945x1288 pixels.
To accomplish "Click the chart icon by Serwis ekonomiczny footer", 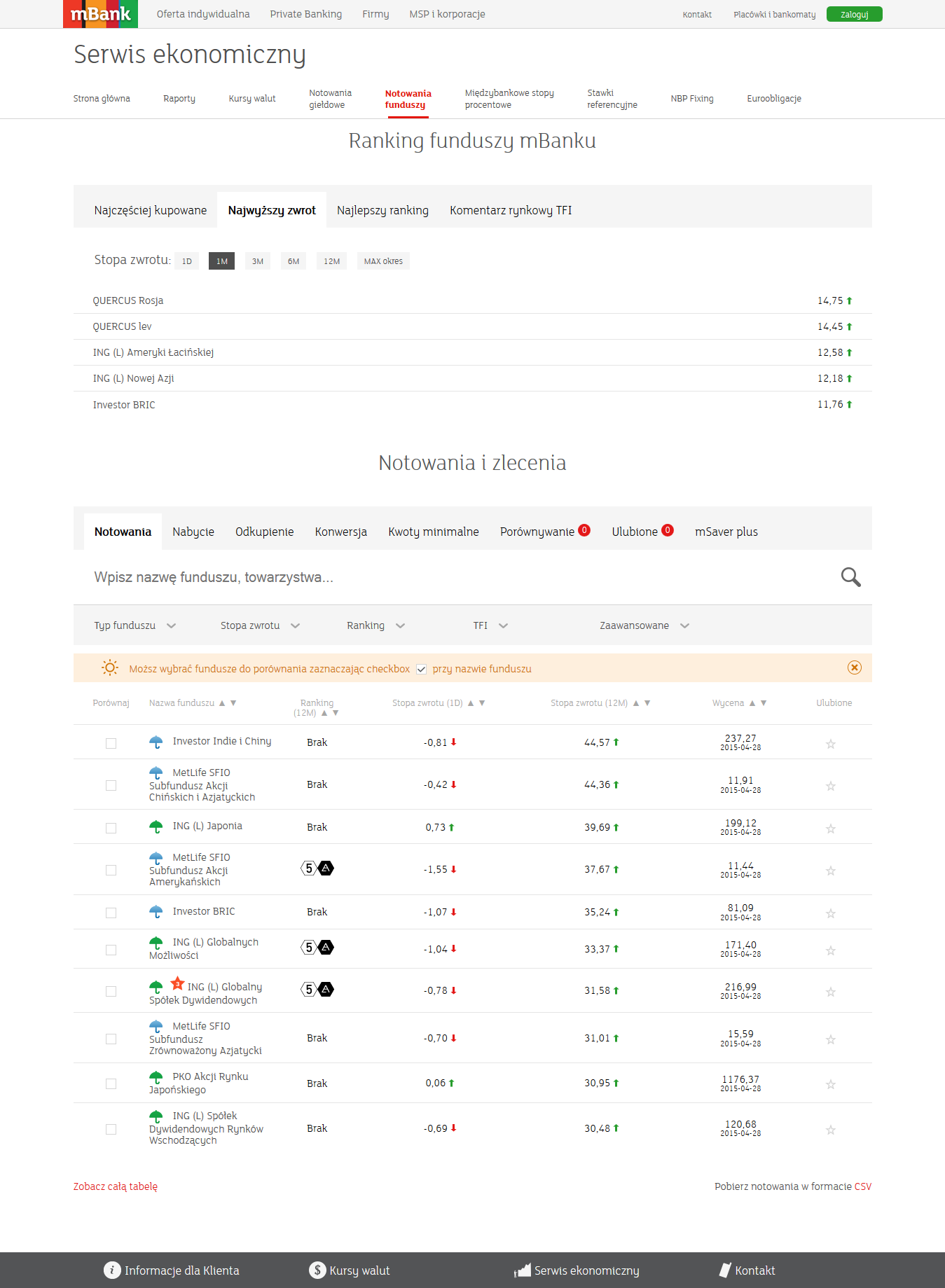I will pyautogui.click(x=523, y=1270).
